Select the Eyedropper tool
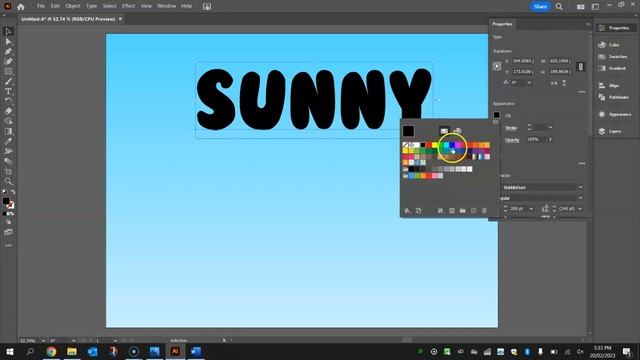The height and width of the screenshot is (360, 640). pos(8,141)
